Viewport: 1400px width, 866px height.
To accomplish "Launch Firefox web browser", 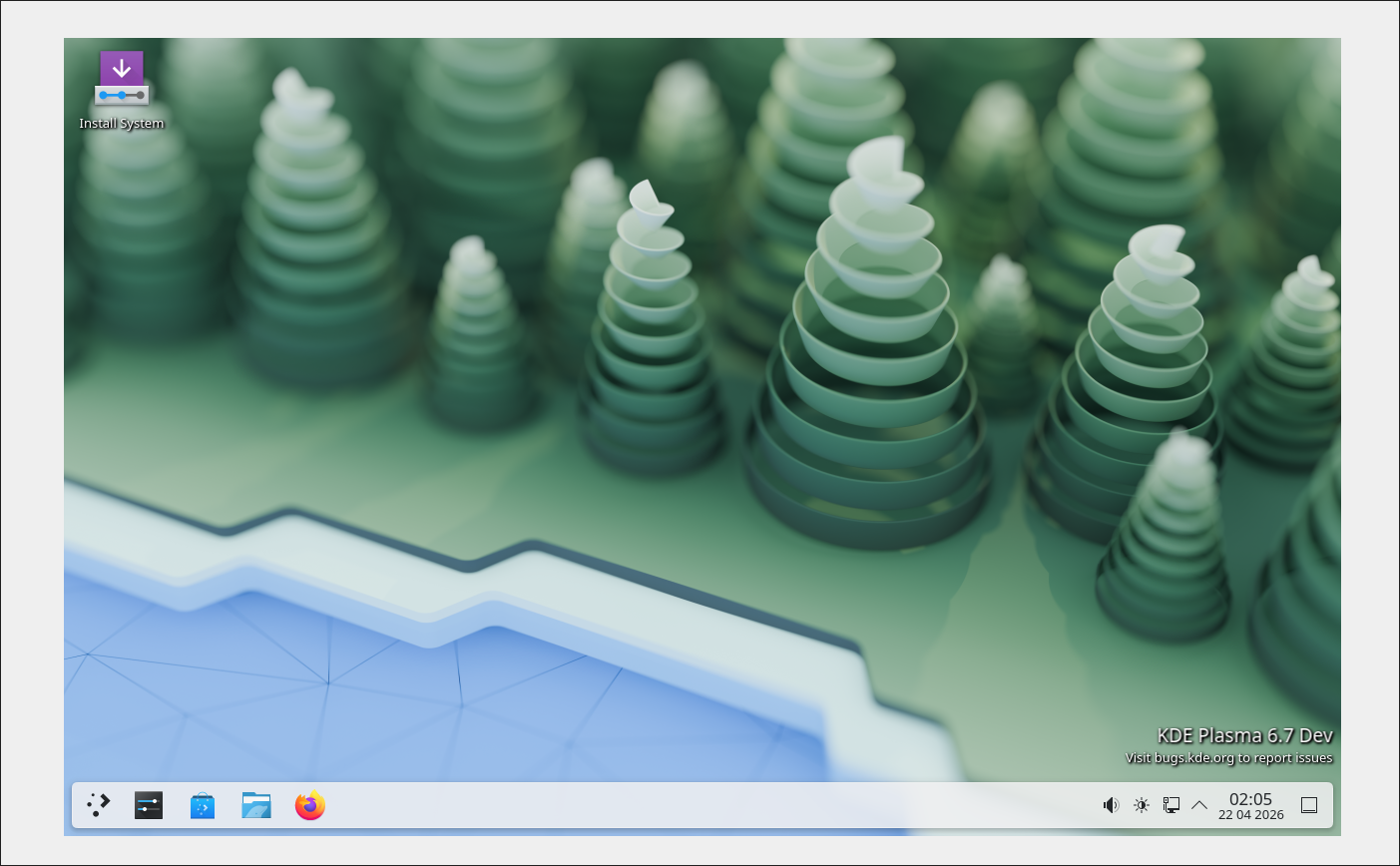I will [310, 805].
